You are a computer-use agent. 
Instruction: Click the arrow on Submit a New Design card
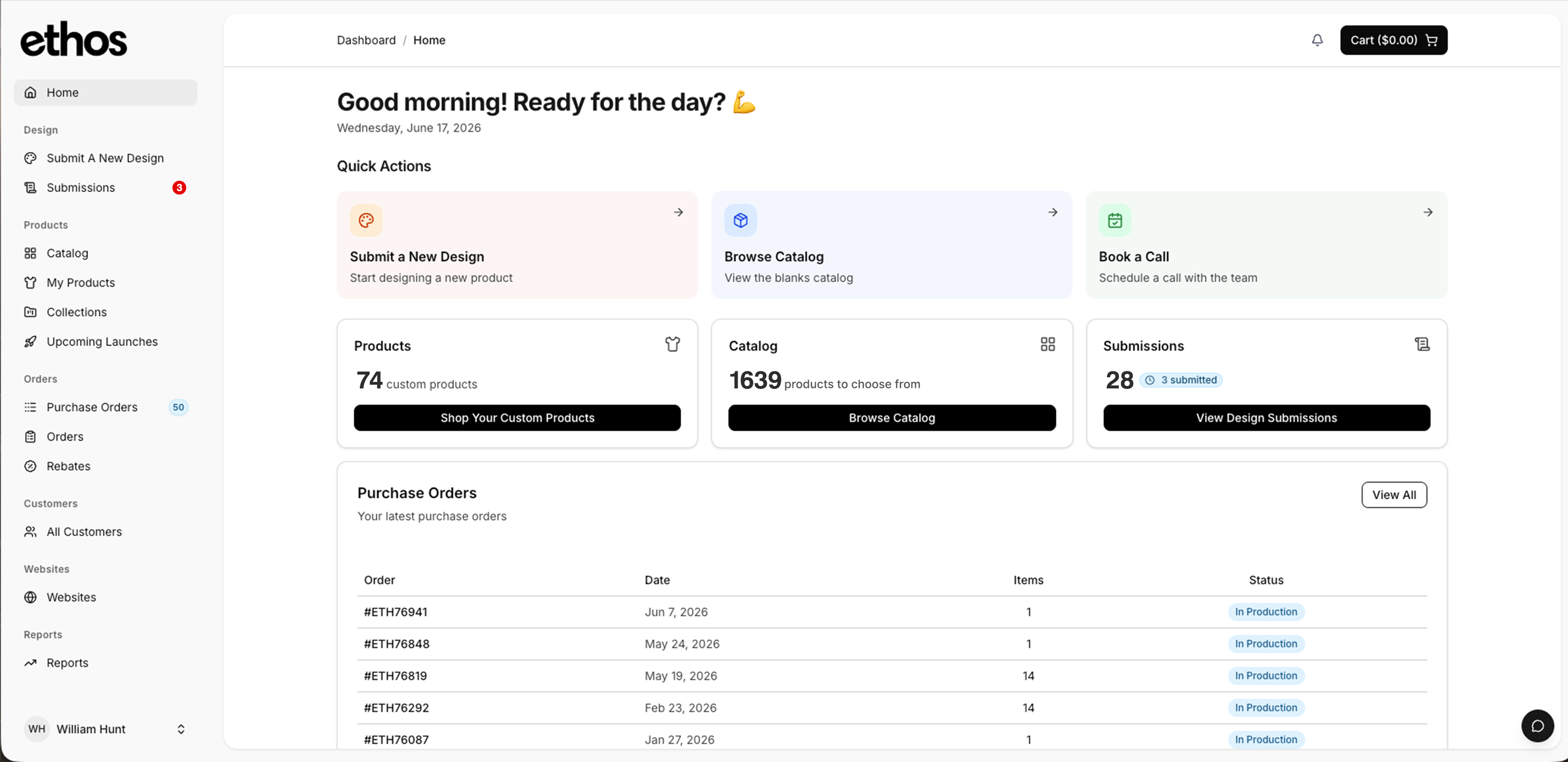(678, 212)
